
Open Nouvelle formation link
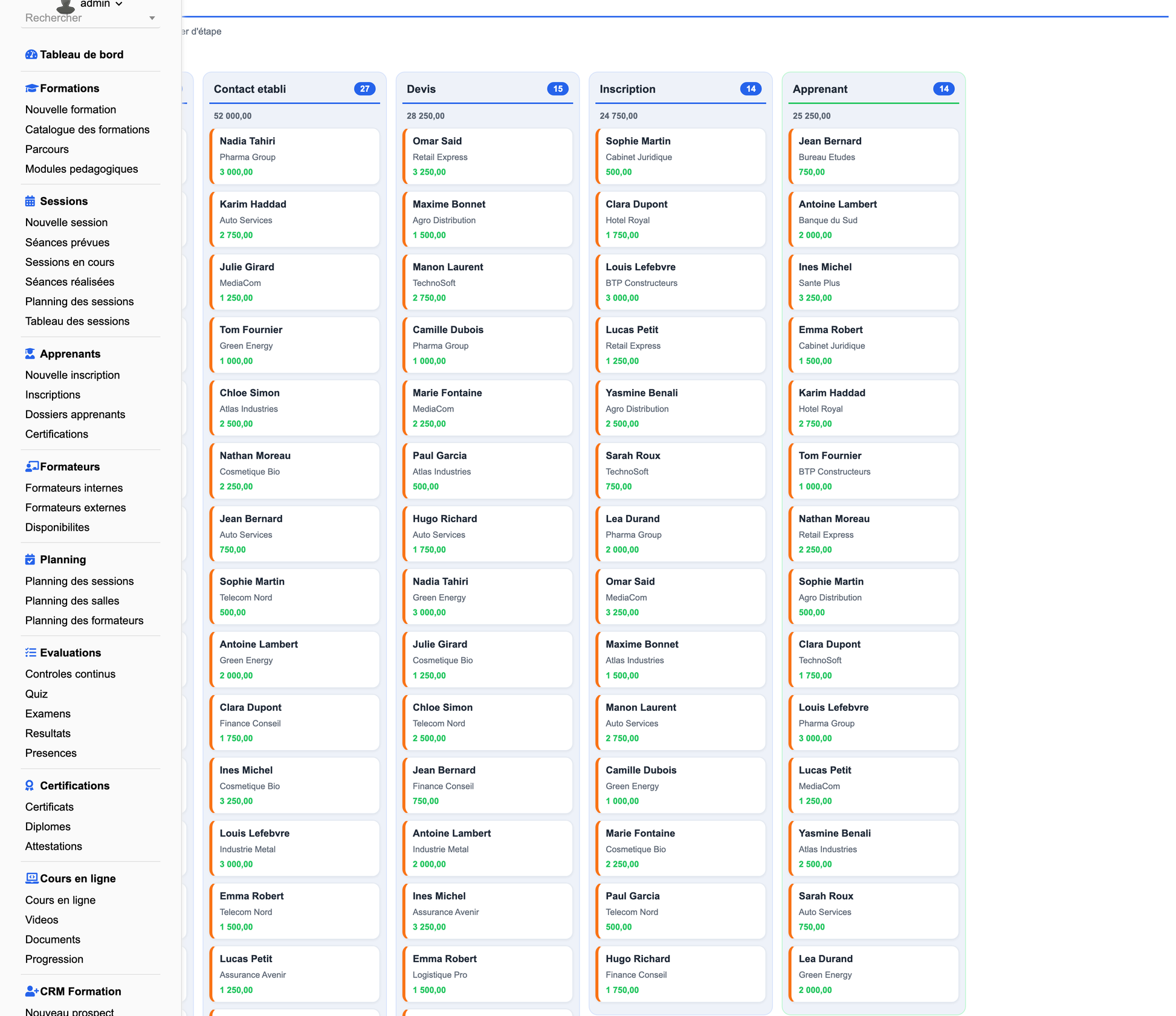(71, 109)
